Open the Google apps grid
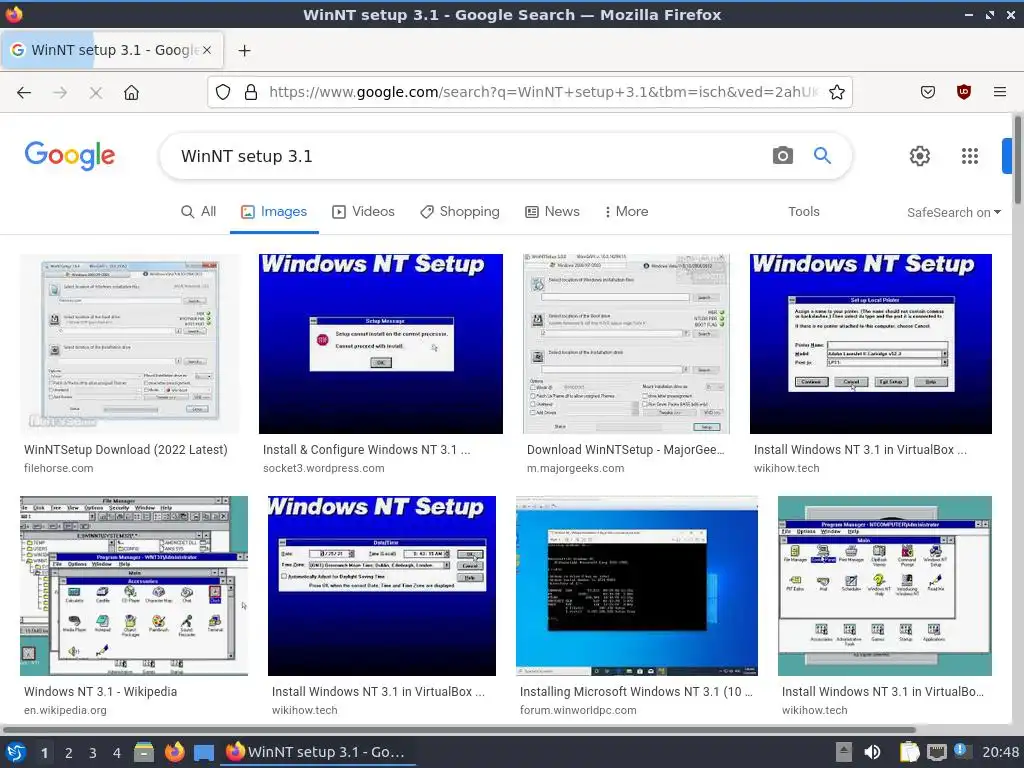The width and height of the screenshot is (1024, 768). [x=970, y=156]
